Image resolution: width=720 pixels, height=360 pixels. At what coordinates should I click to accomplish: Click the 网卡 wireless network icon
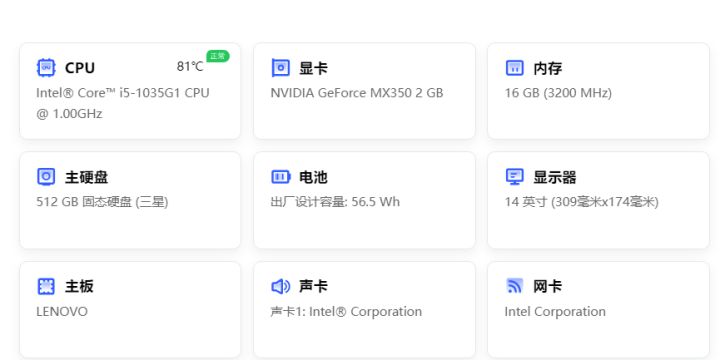515,286
